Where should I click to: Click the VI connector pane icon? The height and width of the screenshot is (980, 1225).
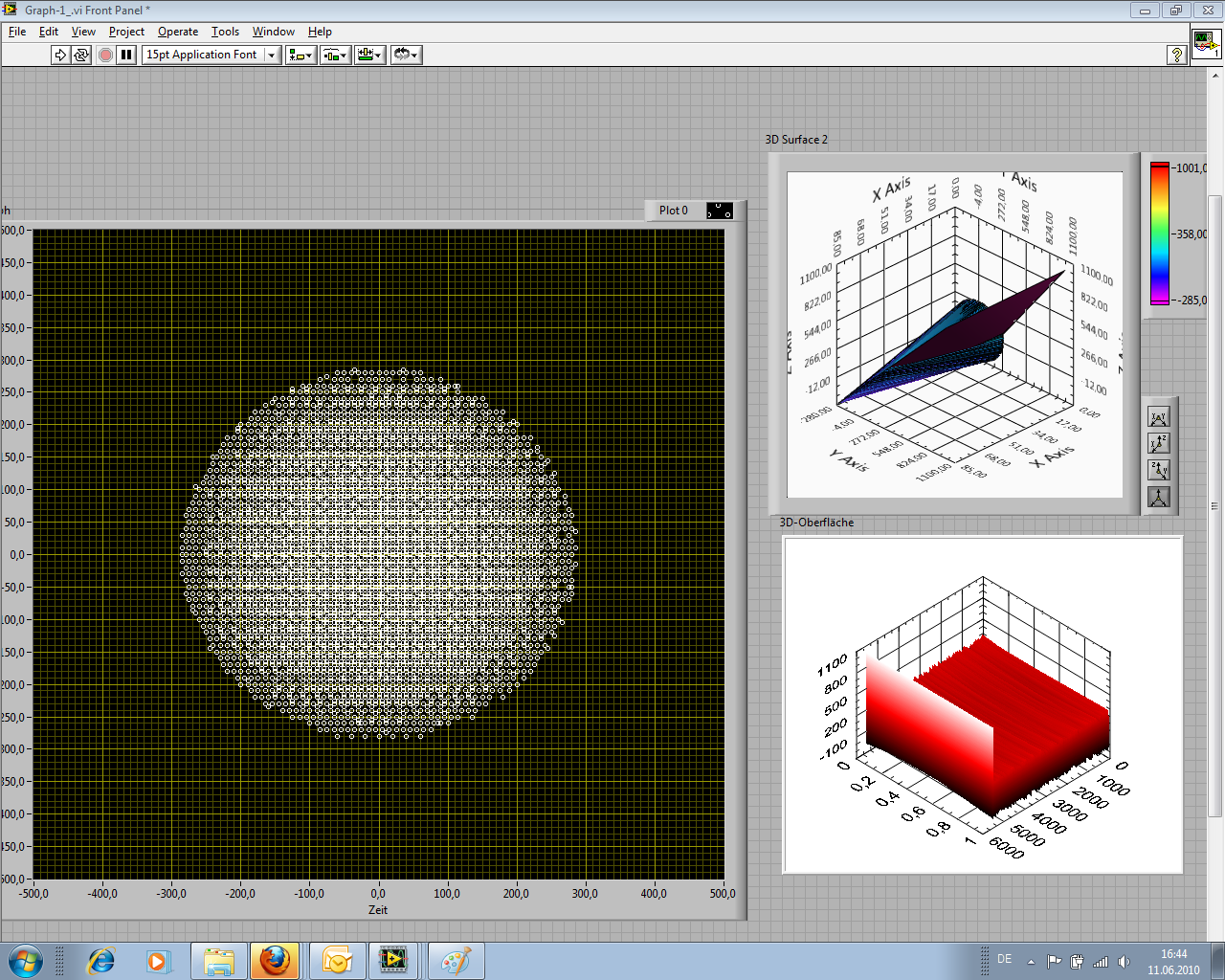(x=1205, y=43)
